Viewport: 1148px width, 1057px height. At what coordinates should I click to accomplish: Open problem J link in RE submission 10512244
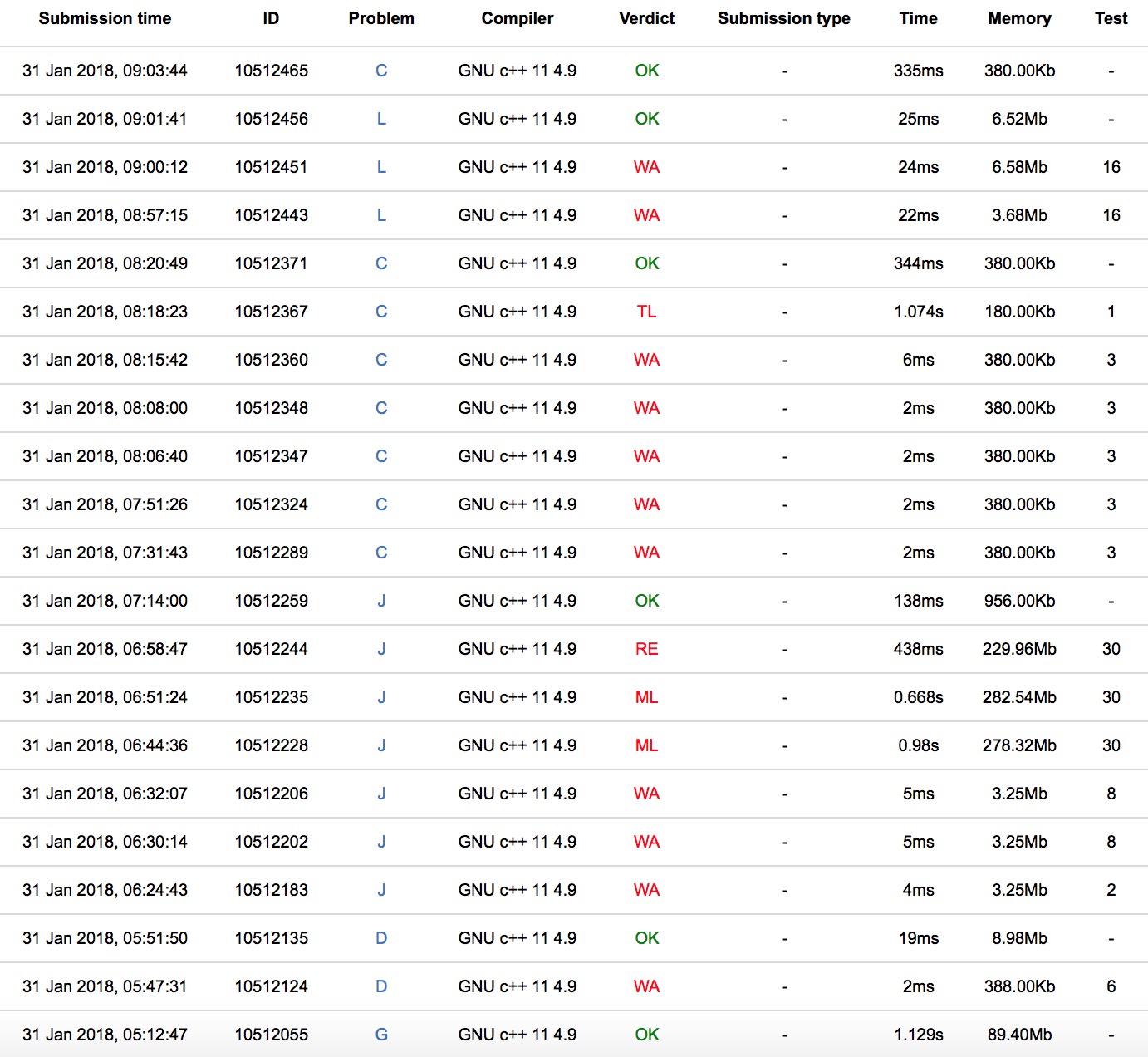(x=381, y=649)
